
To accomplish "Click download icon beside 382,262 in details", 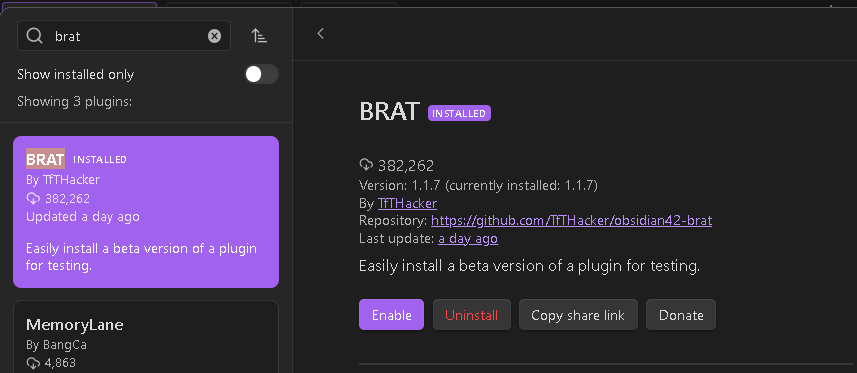I will 366,164.
